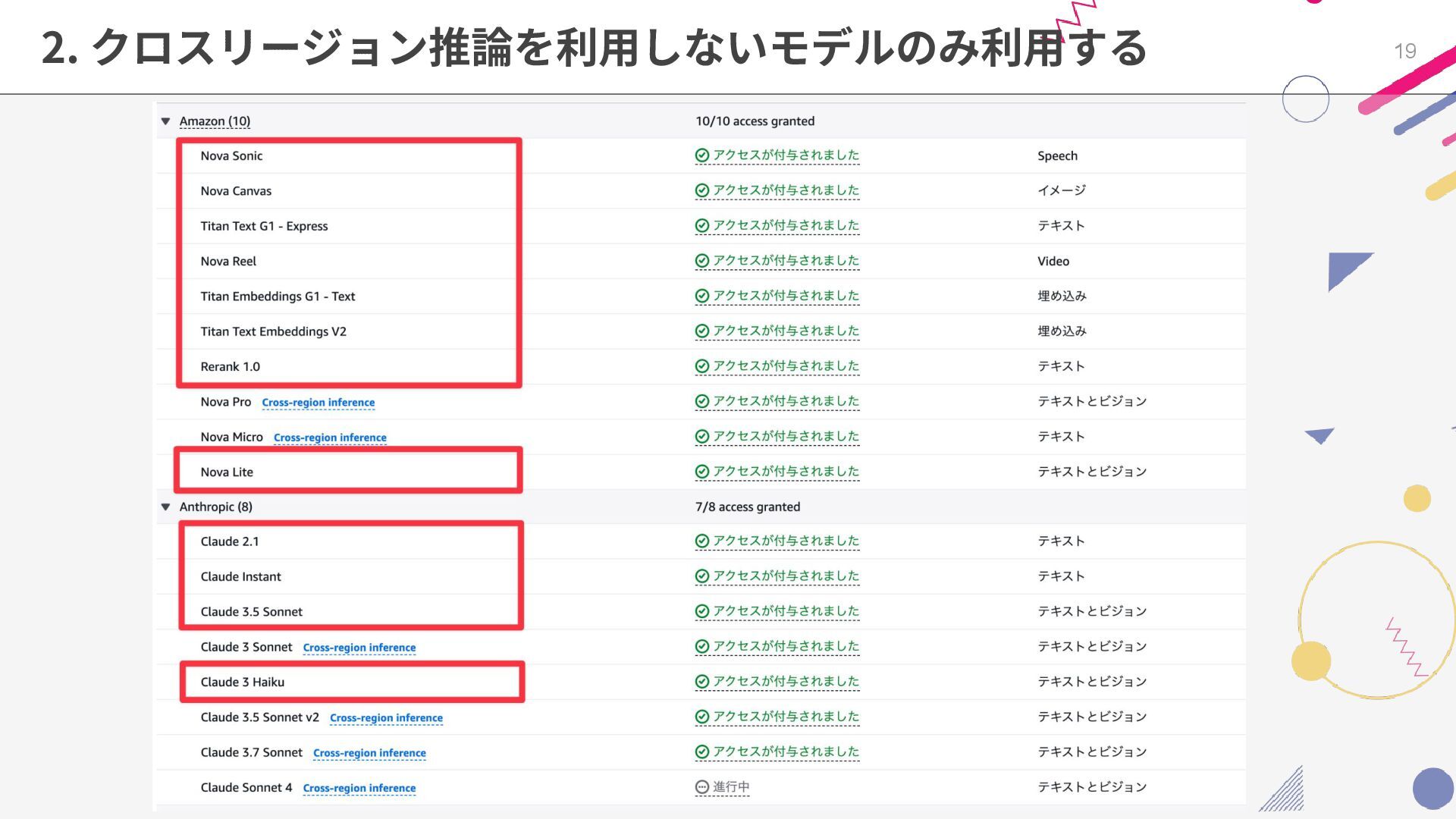Click the check icon for Titan Text Embeddings V2
Image resolution: width=1456 pixels, height=819 pixels.
(x=702, y=331)
